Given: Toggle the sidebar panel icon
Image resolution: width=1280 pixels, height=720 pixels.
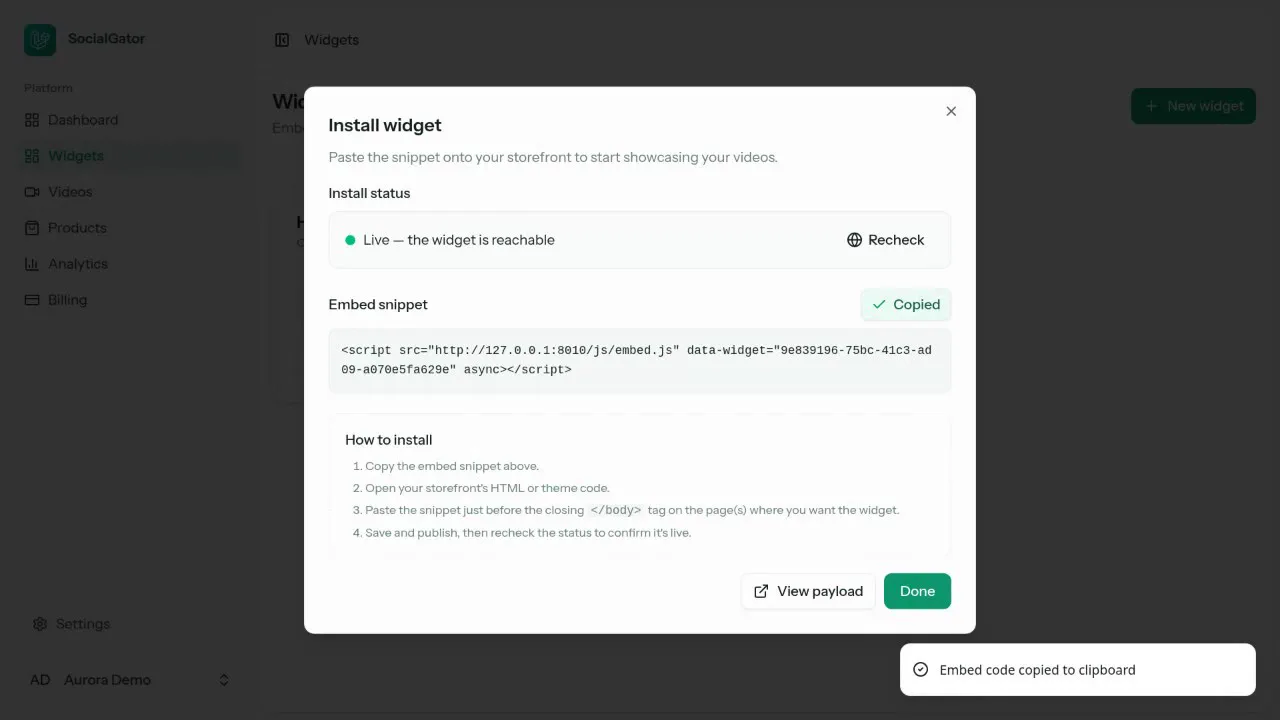Looking at the screenshot, I should (282, 40).
